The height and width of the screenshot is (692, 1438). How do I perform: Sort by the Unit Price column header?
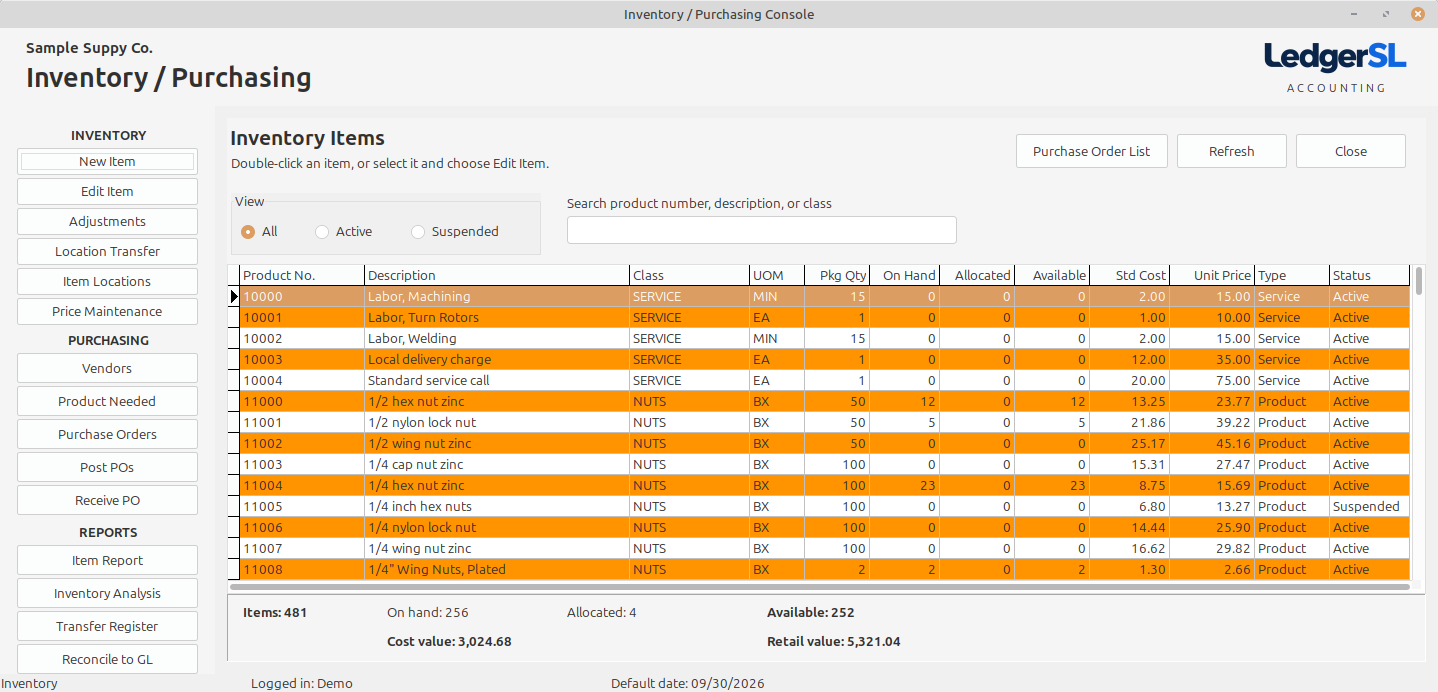(1212, 275)
